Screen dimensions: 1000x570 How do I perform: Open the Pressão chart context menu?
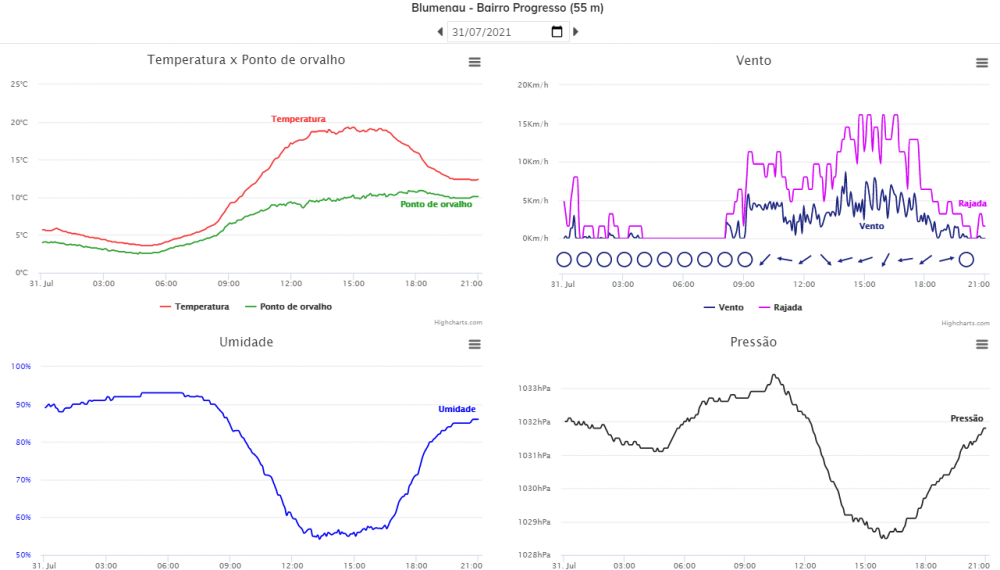982,344
